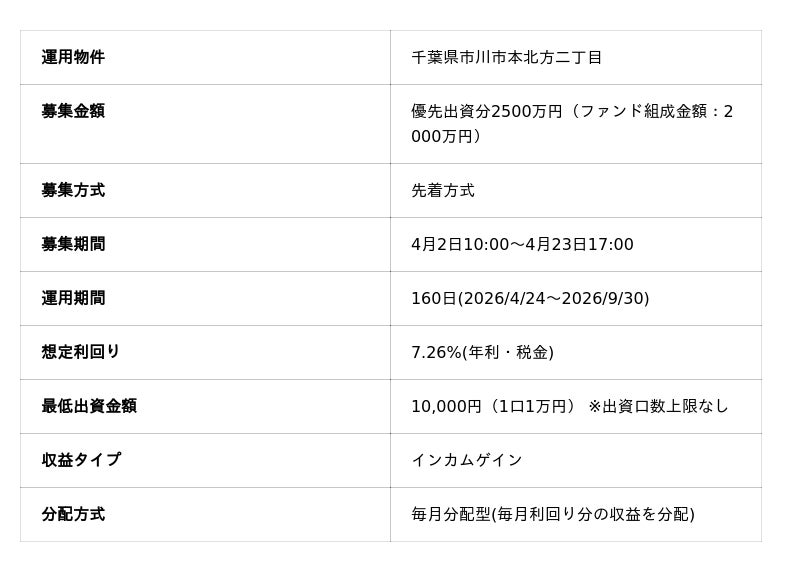This screenshot has width=800, height=572.
Task: Click the 分配方式 row label
Action: (73, 514)
